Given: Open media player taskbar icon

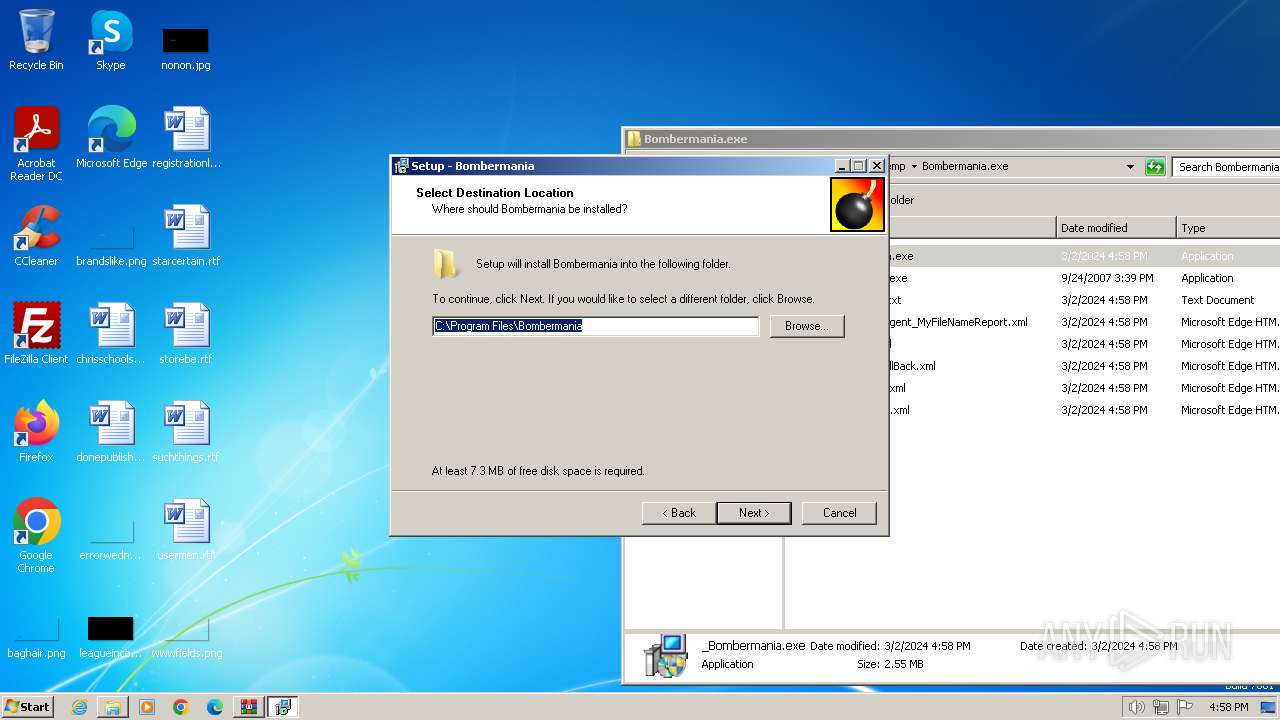Looking at the screenshot, I should (x=147, y=707).
